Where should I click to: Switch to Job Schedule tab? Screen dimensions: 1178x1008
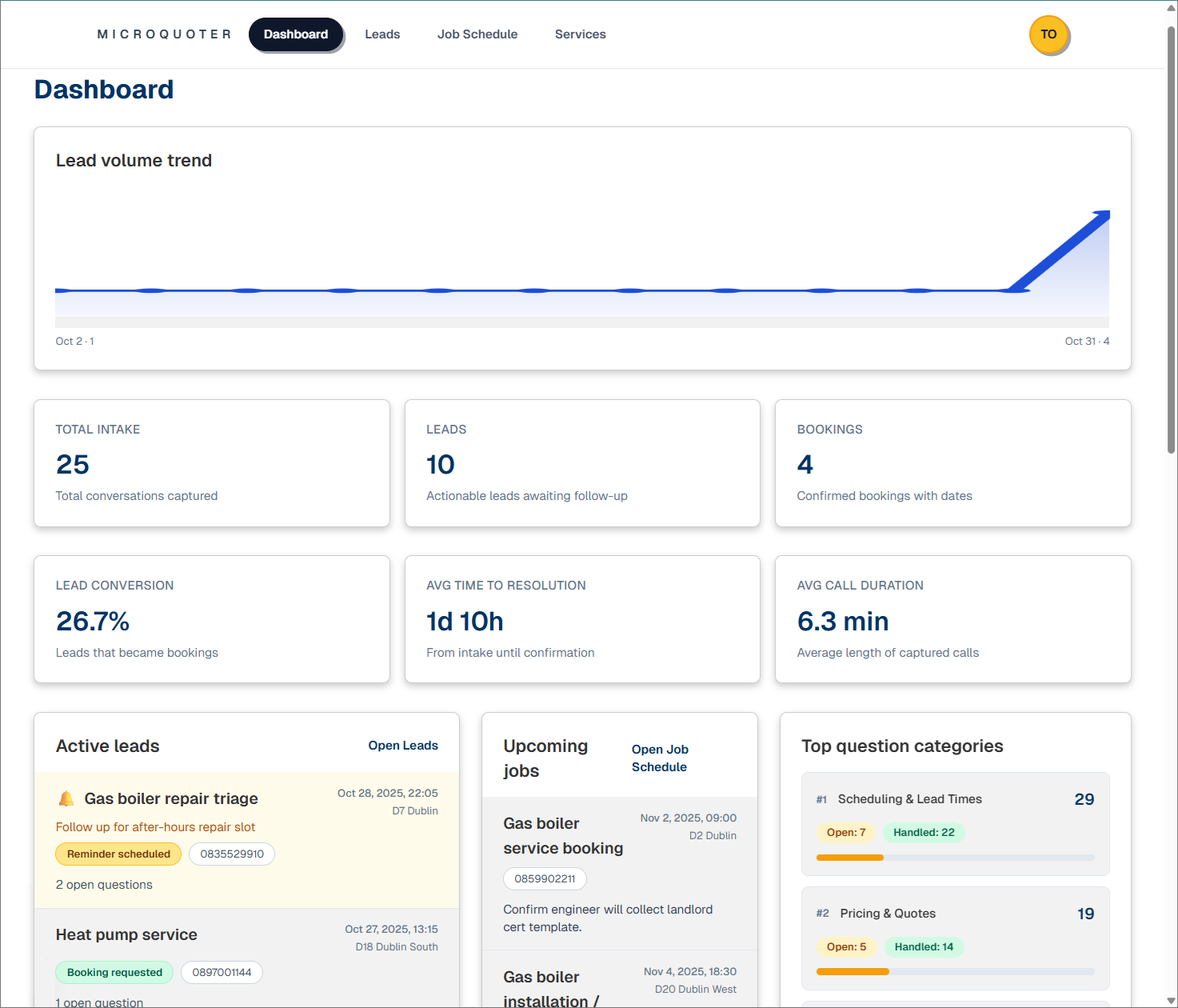477,34
